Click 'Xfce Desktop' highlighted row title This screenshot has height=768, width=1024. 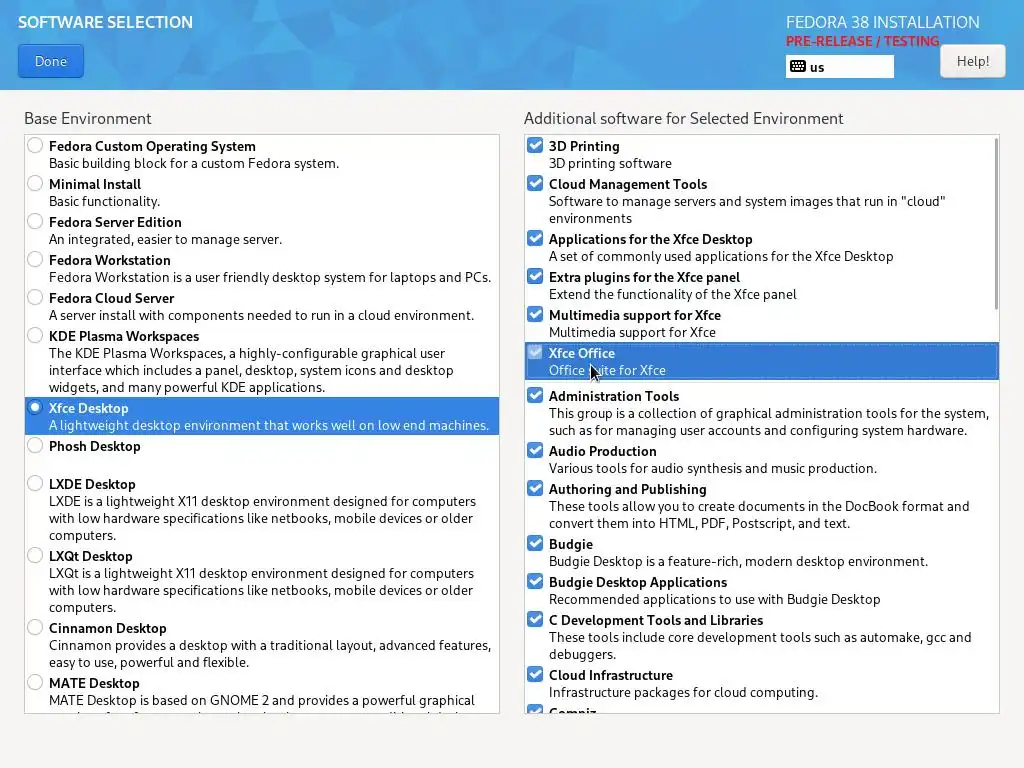[89, 408]
